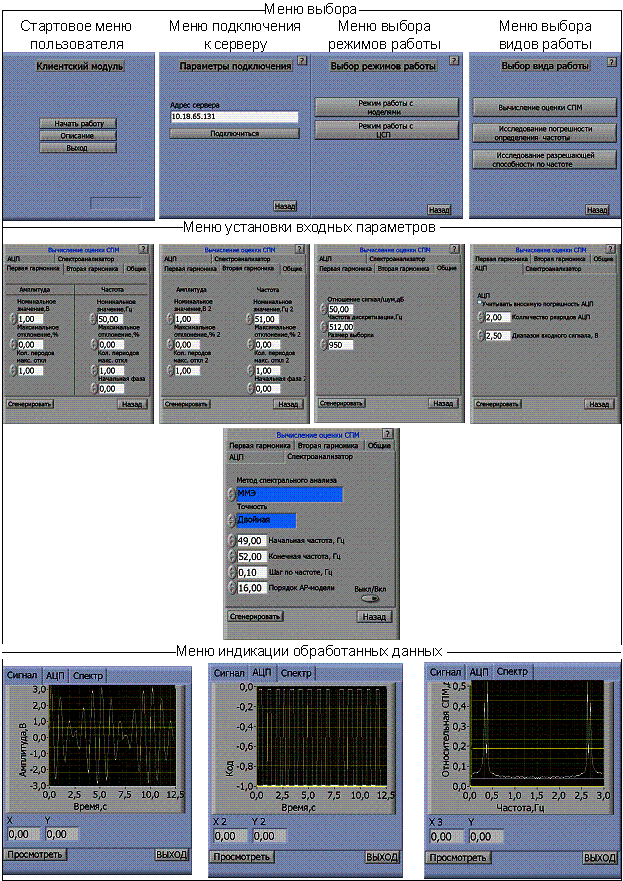Click Назад in the large Спектроанализатор panel
The image size is (623, 881).
tap(374, 616)
